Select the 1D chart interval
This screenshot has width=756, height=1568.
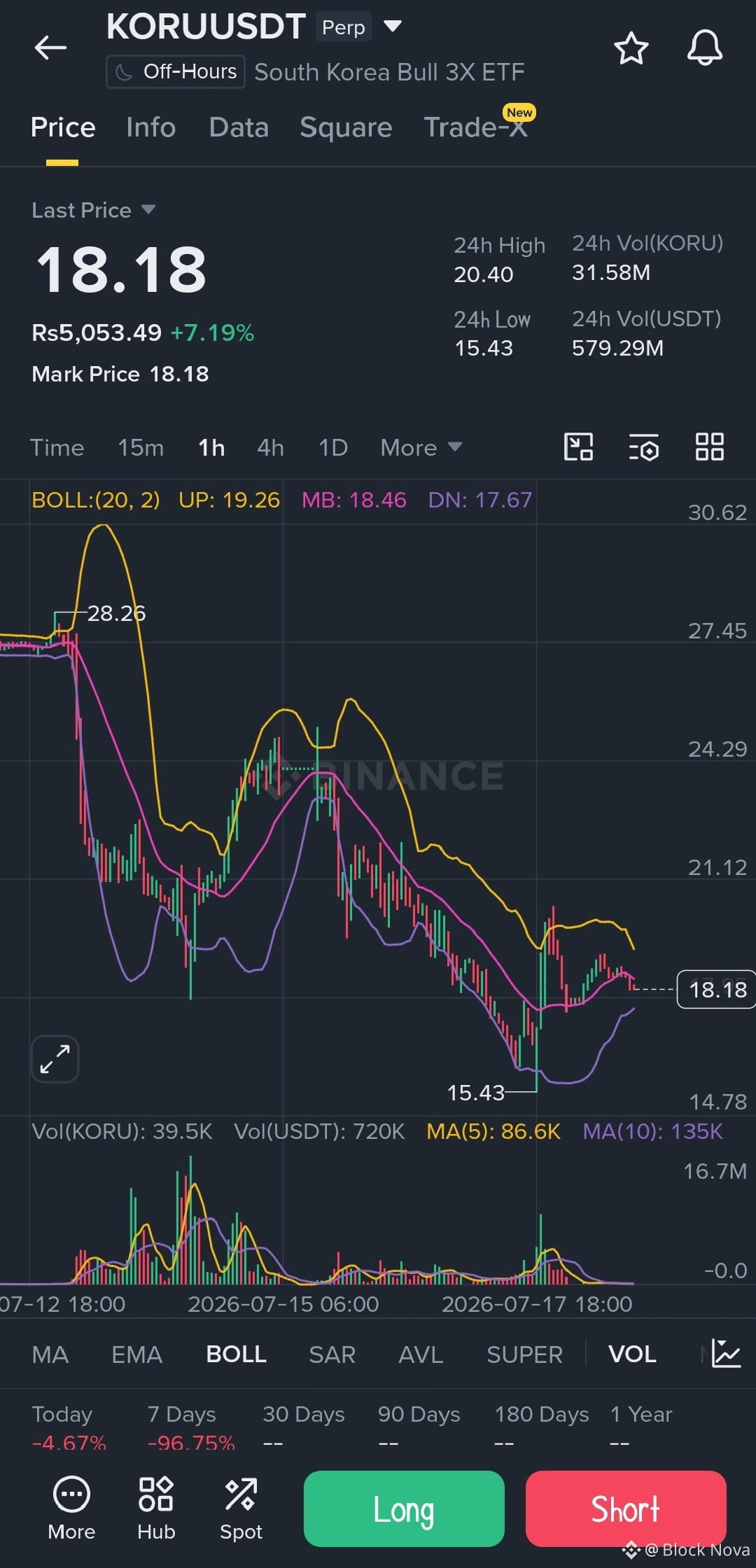tap(333, 448)
